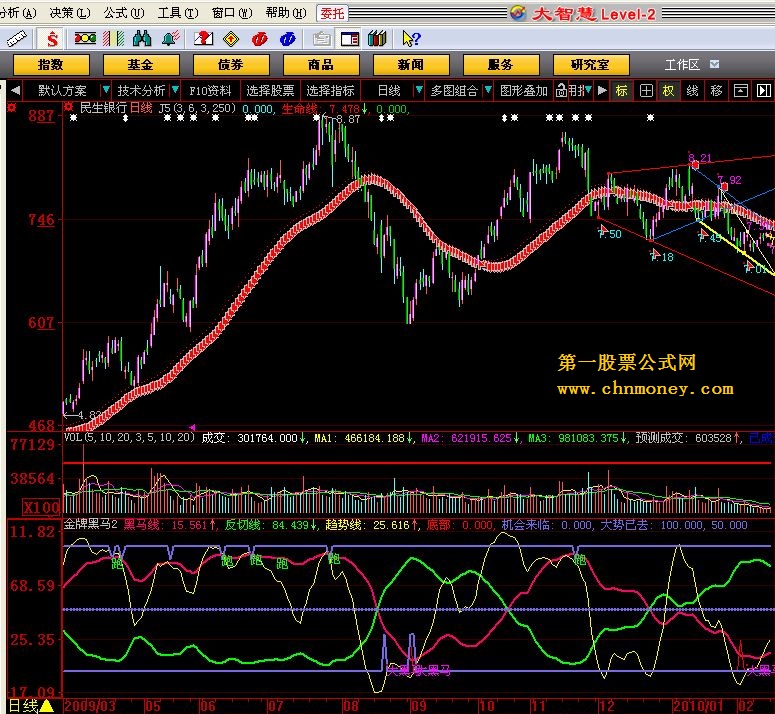Click the 图形叠加 toolbar item
Viewport: 775px width, 714px height.
point(524,91)
